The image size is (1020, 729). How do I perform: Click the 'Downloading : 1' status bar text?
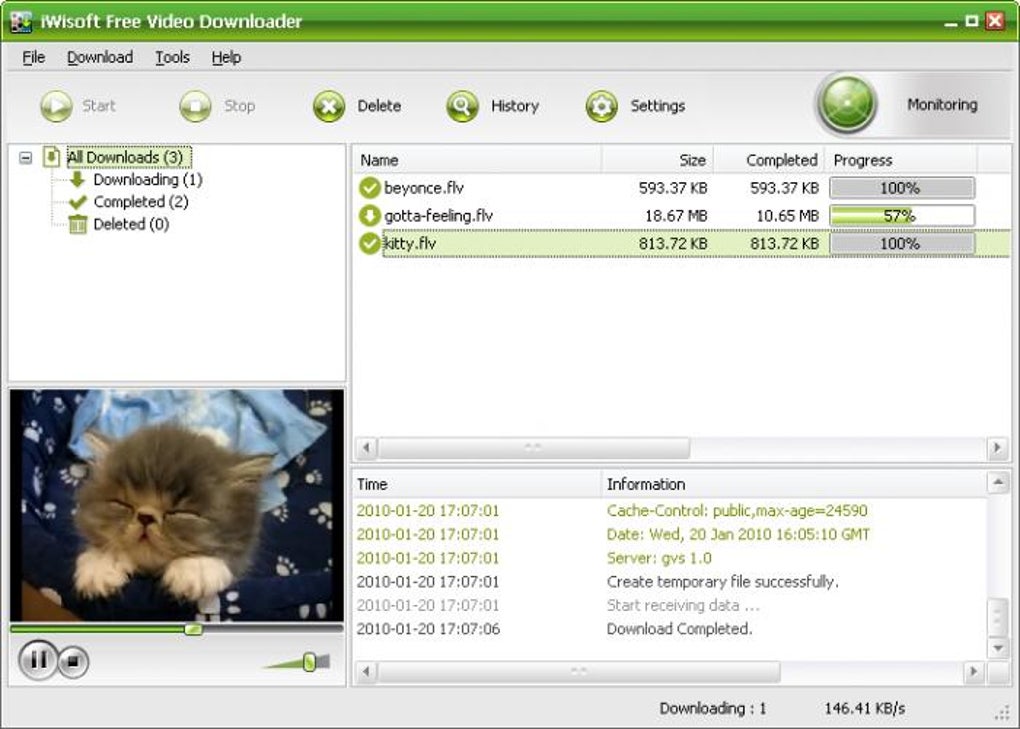(713, 709)
